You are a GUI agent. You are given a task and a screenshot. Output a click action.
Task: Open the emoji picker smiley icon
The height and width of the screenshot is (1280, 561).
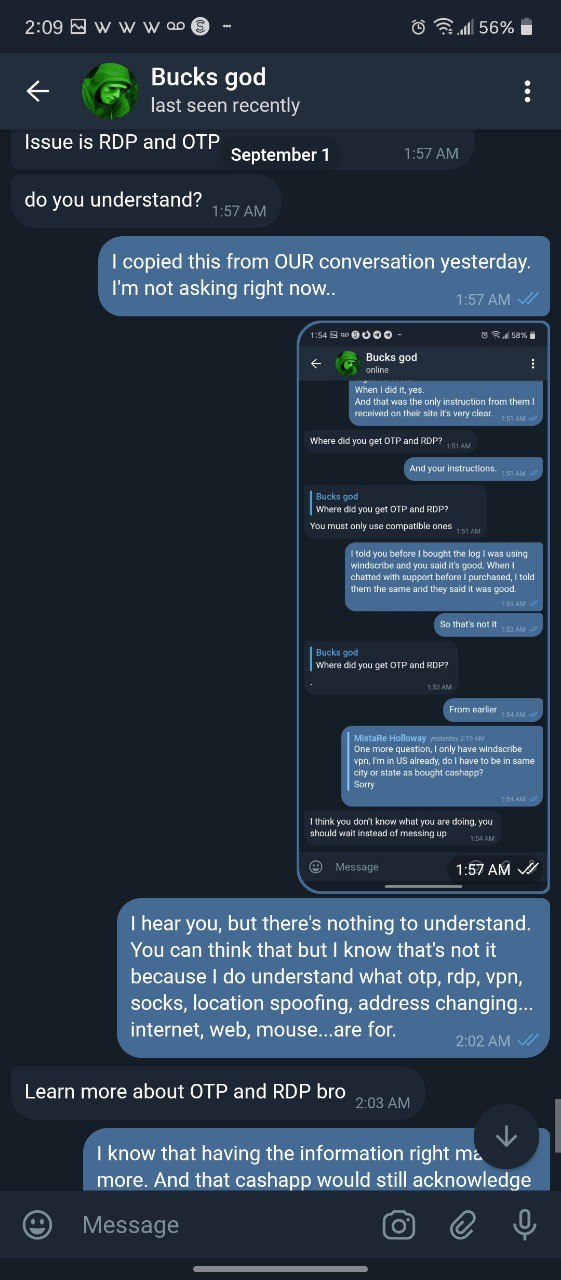[x=38, y=1225]
